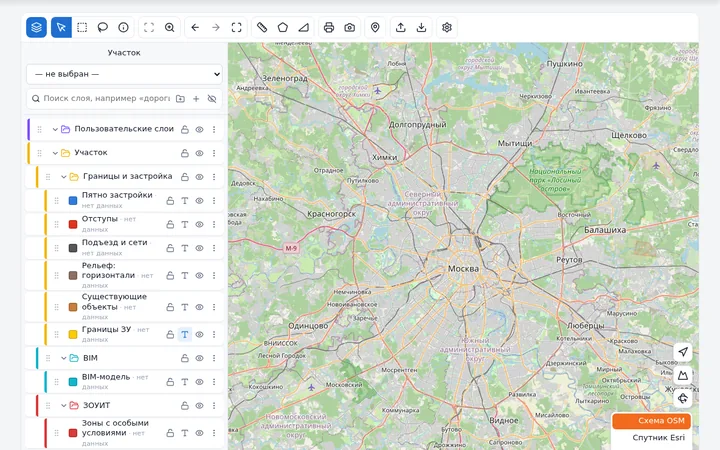Click the print map icon
The image size is (720, 450).
point(329,28)
